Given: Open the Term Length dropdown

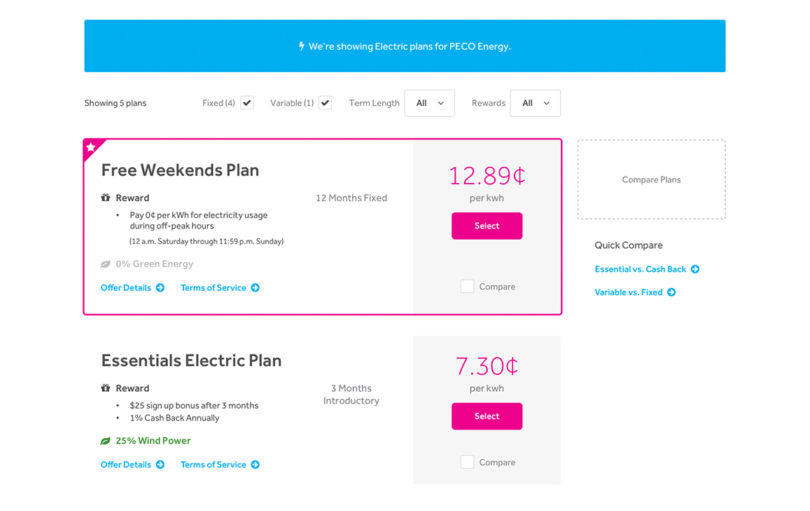Looking at the screenshot, I should [x=430, y=103].
